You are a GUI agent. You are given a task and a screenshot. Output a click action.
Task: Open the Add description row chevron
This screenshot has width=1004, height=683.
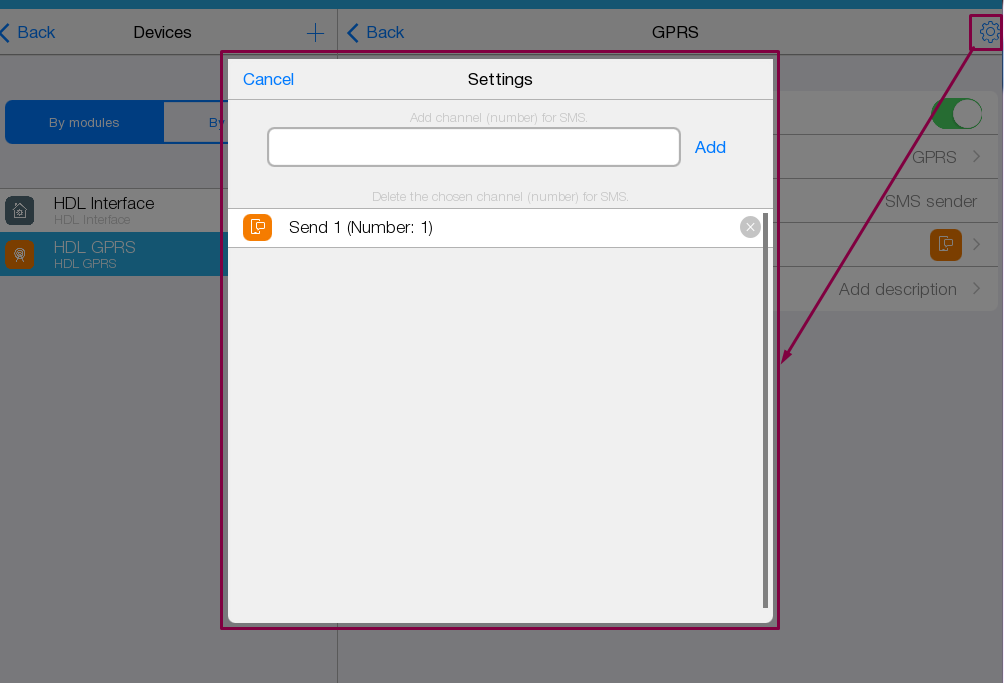coord(976,289)
